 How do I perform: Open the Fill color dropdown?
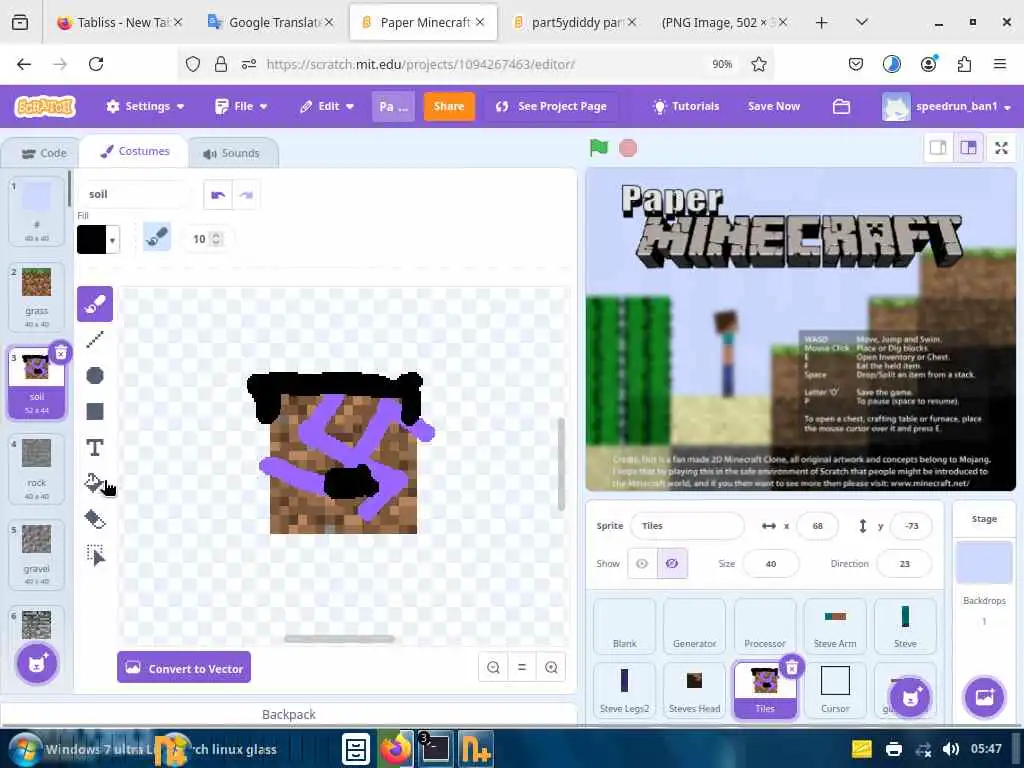click(112, 240)
